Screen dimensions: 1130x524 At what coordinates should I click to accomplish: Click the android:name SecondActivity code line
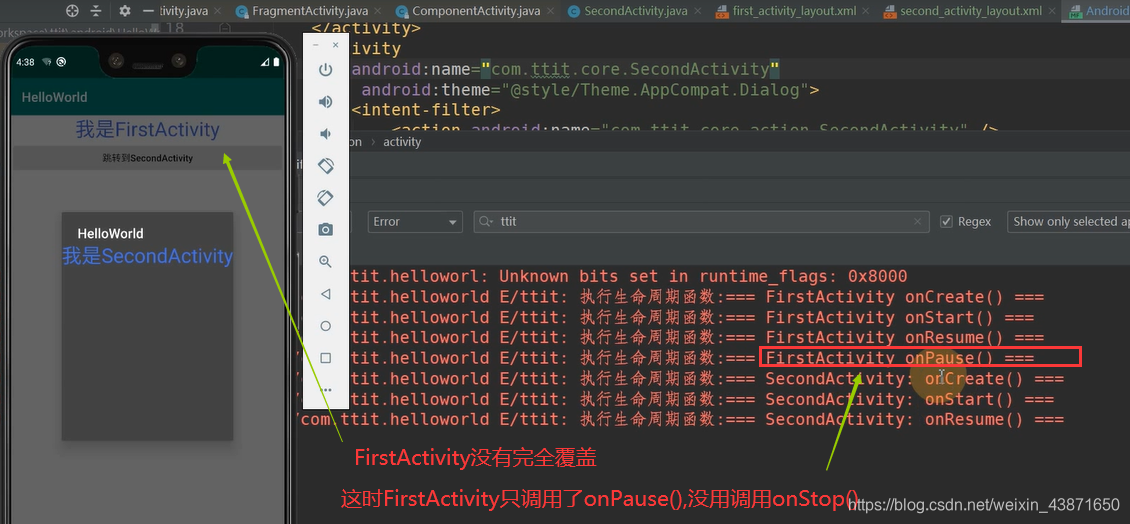566,69
